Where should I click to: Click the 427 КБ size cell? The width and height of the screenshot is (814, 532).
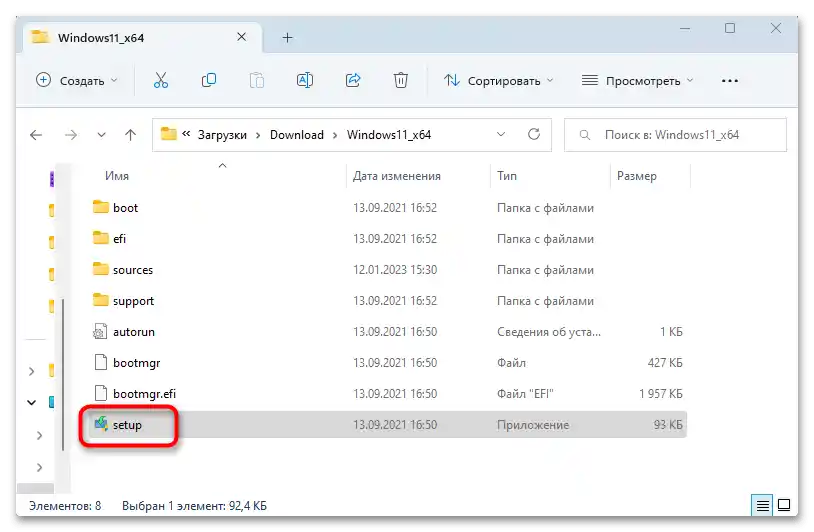[x=664, y=363]
